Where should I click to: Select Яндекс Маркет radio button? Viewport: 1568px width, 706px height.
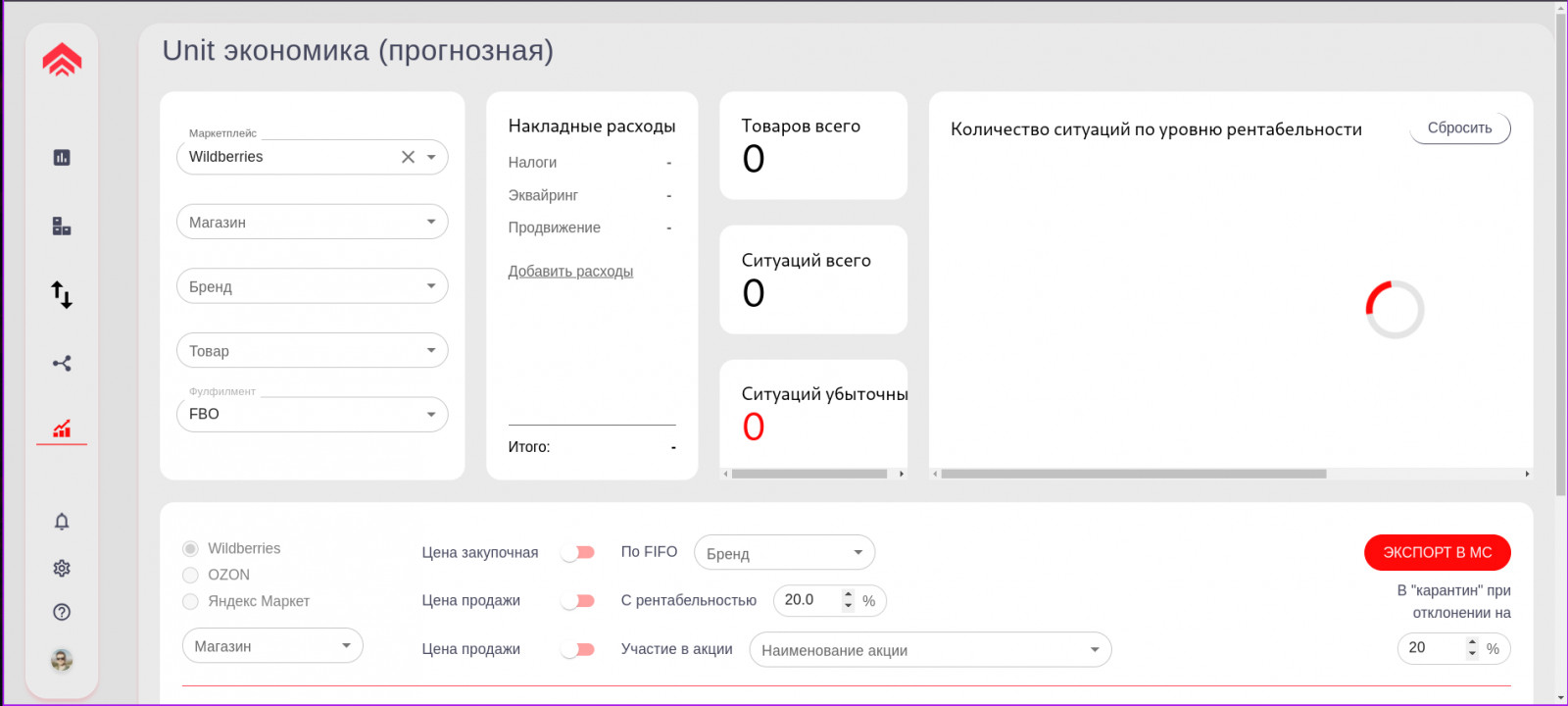[x=190, y=601]
